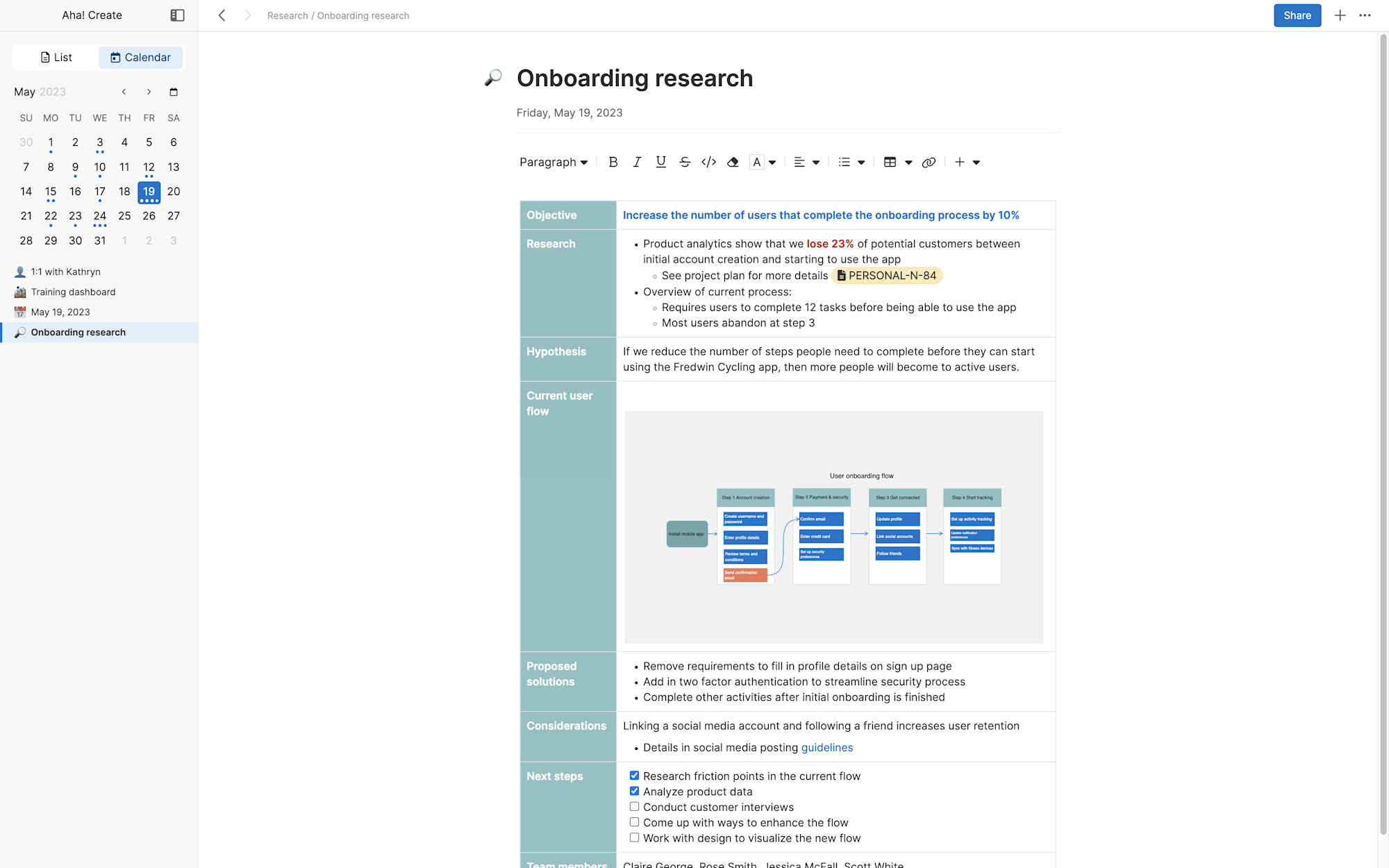The image size is (1389, 868).
Task: Select May 24 in the calendar
Action: [x=99, y=216]
